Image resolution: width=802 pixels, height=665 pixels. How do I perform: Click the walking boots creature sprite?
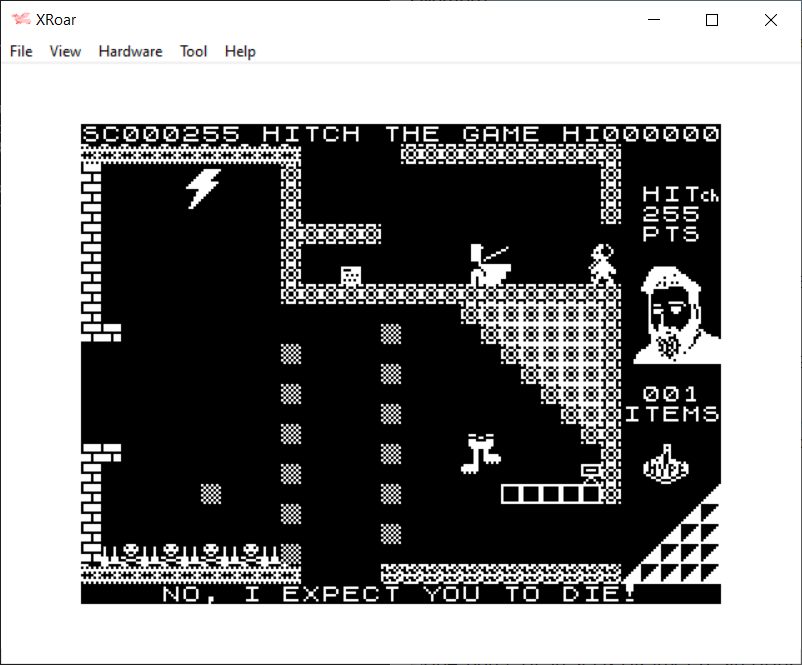[481, 452]
